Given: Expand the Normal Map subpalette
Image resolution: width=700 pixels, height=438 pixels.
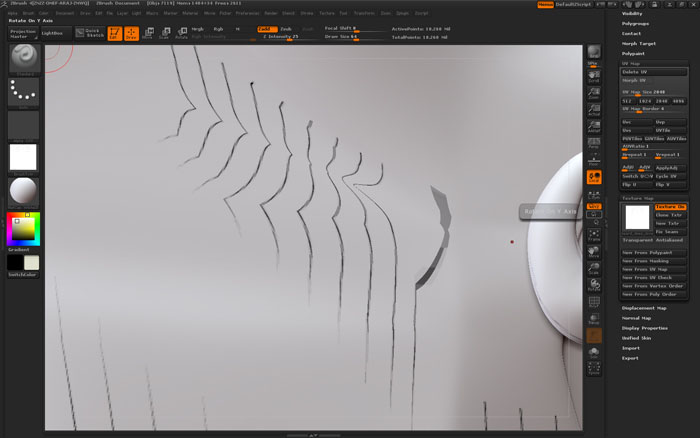Looking at the screenshot, I should 636,318.
